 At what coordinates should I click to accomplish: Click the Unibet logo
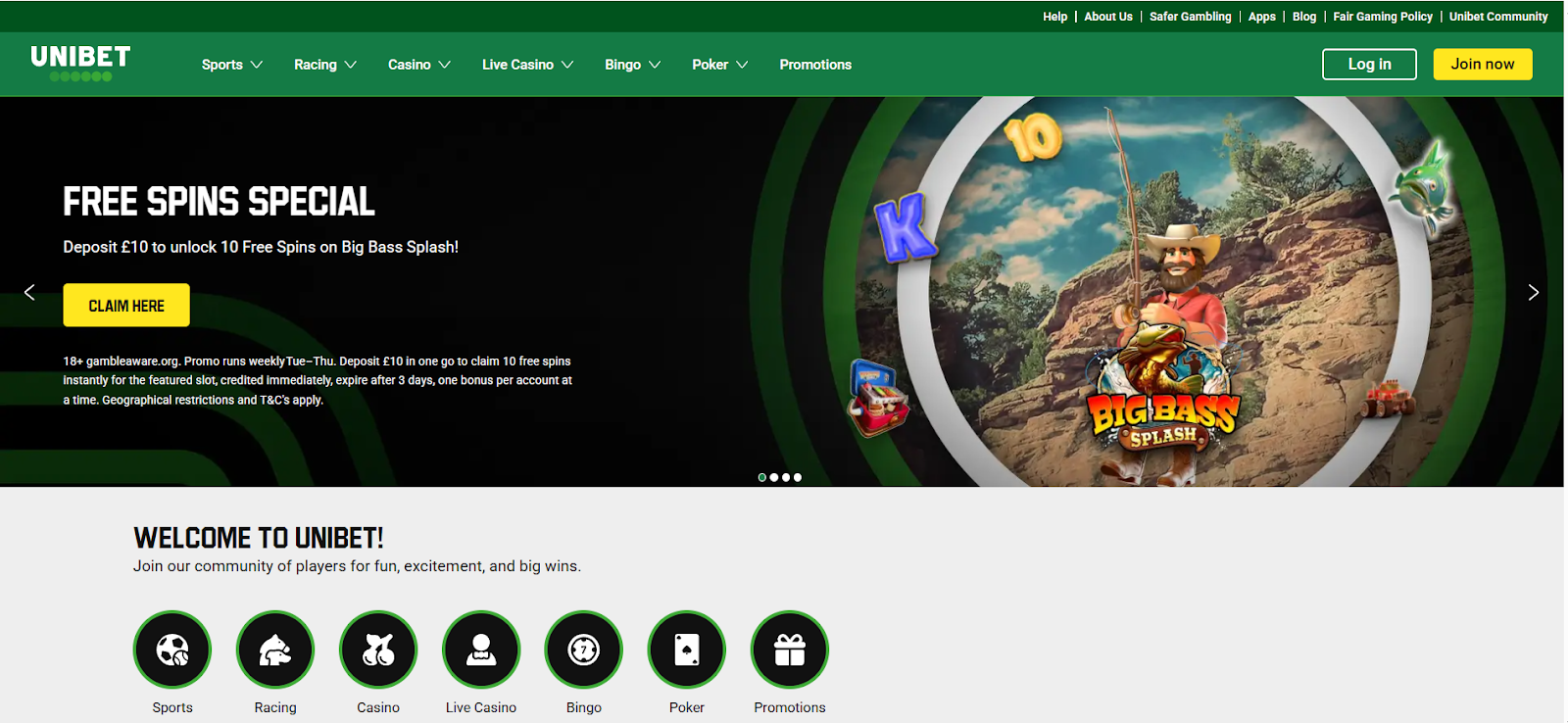80,63
